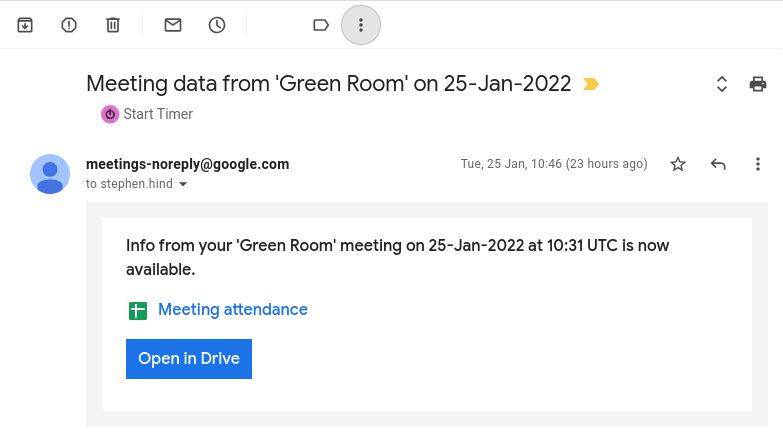The image size is (783, 442).
Task: Open the toolbar More options menu
Action: (361, 25)
